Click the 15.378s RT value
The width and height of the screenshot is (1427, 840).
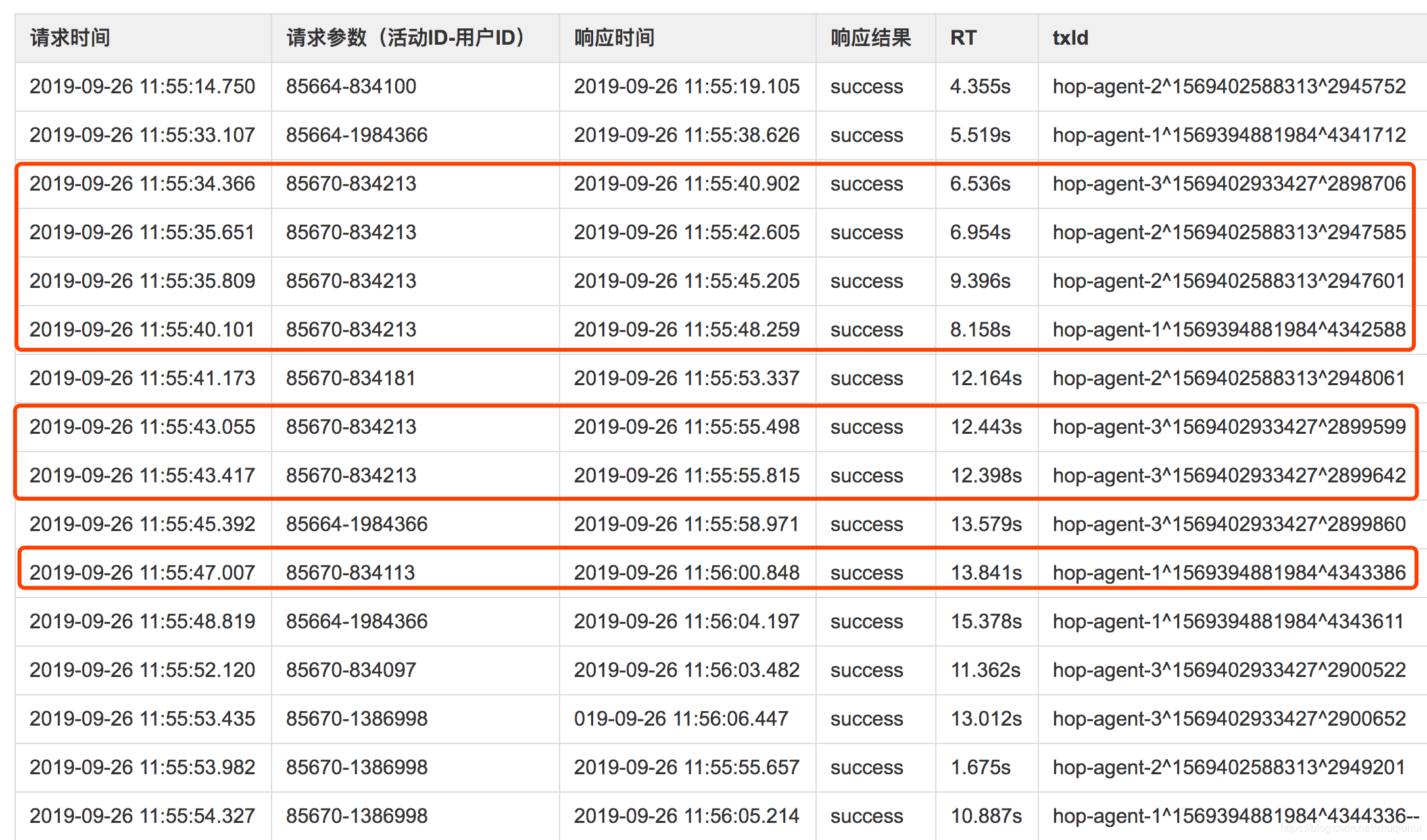coord(986,622)
